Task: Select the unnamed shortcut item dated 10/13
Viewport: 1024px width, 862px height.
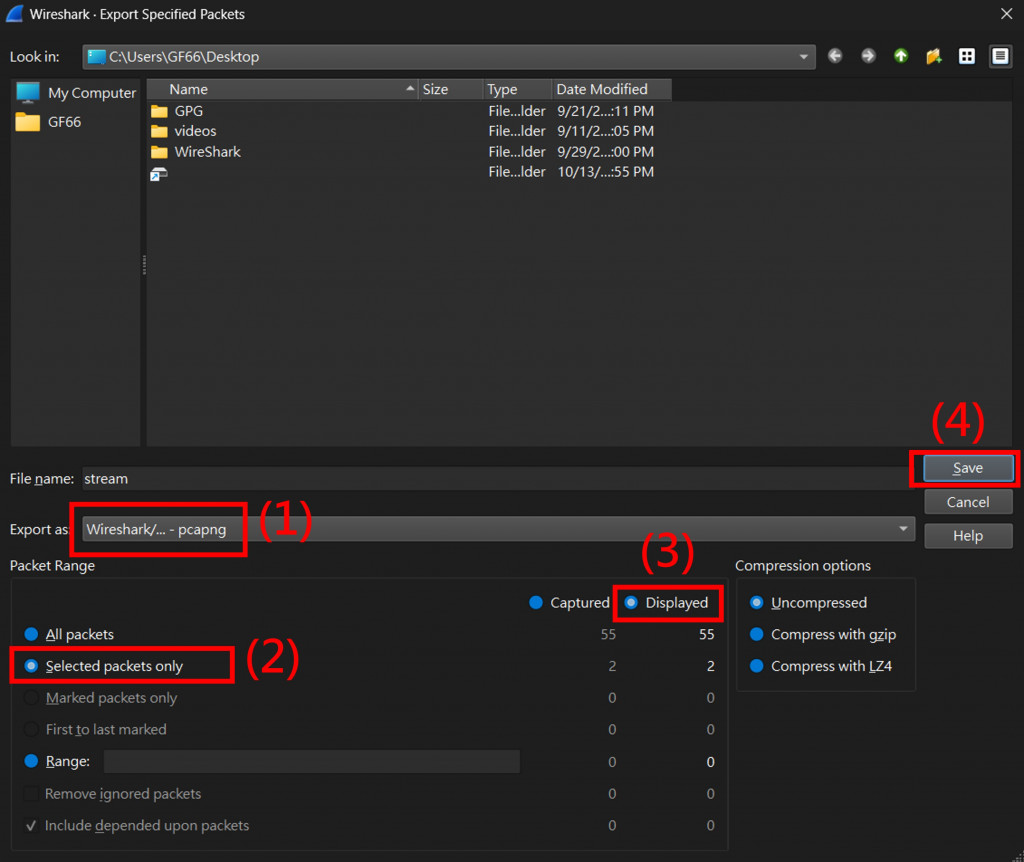Action: coord(159,173)
